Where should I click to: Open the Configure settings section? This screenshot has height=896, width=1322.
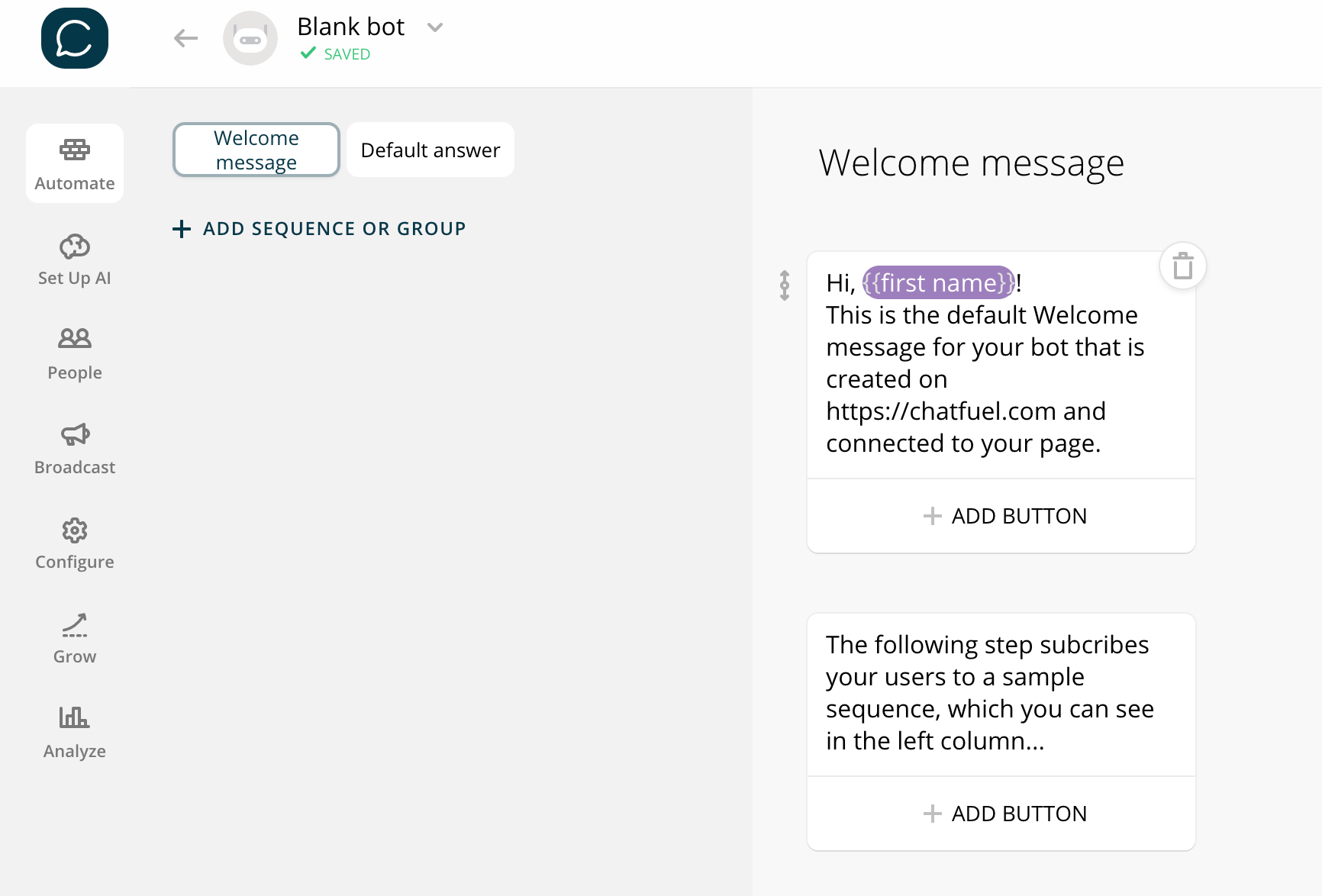[x=75, y=543]
